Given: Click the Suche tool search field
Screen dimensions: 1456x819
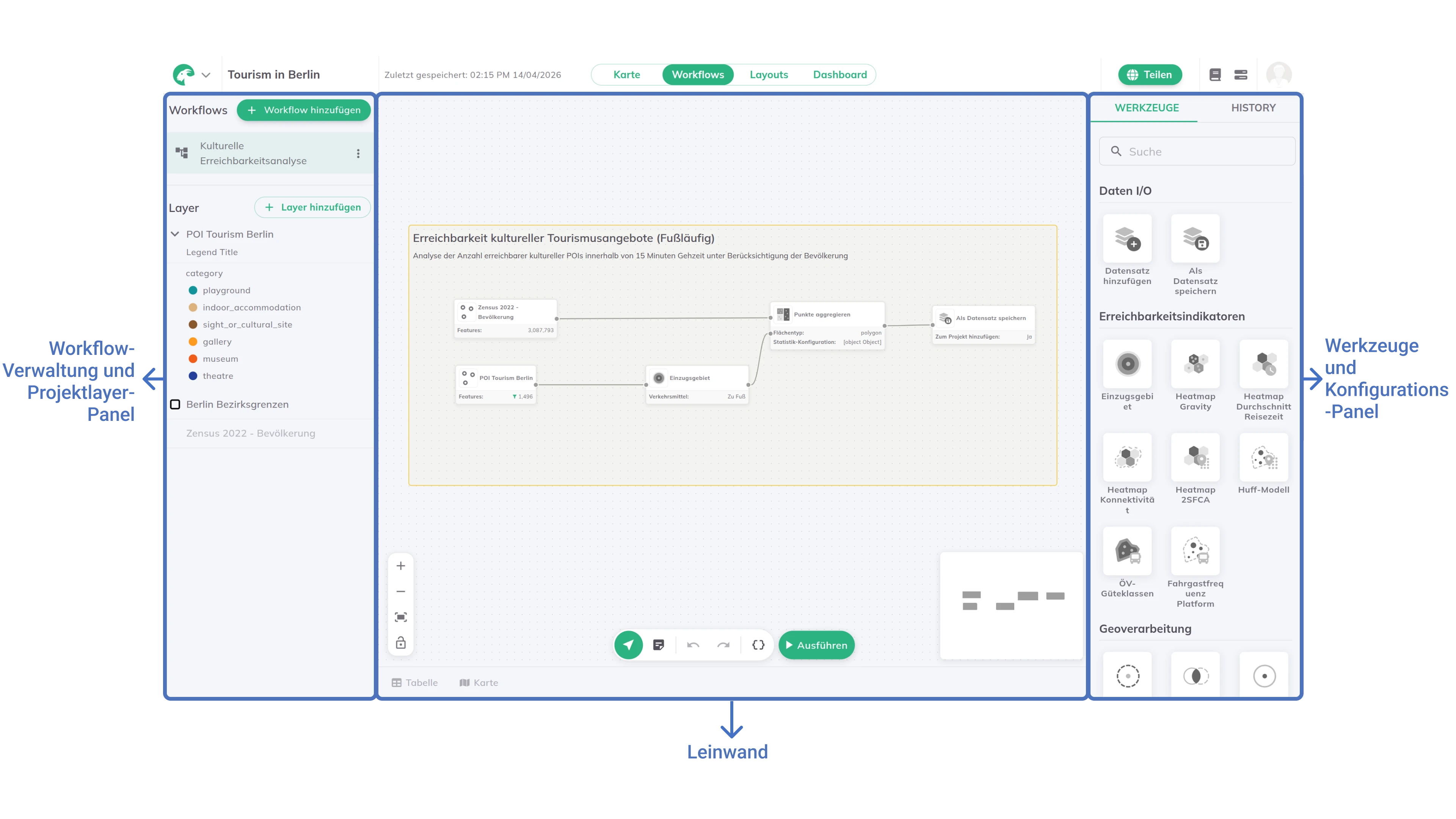Looking at the screenshot, I should (1197, 151).
